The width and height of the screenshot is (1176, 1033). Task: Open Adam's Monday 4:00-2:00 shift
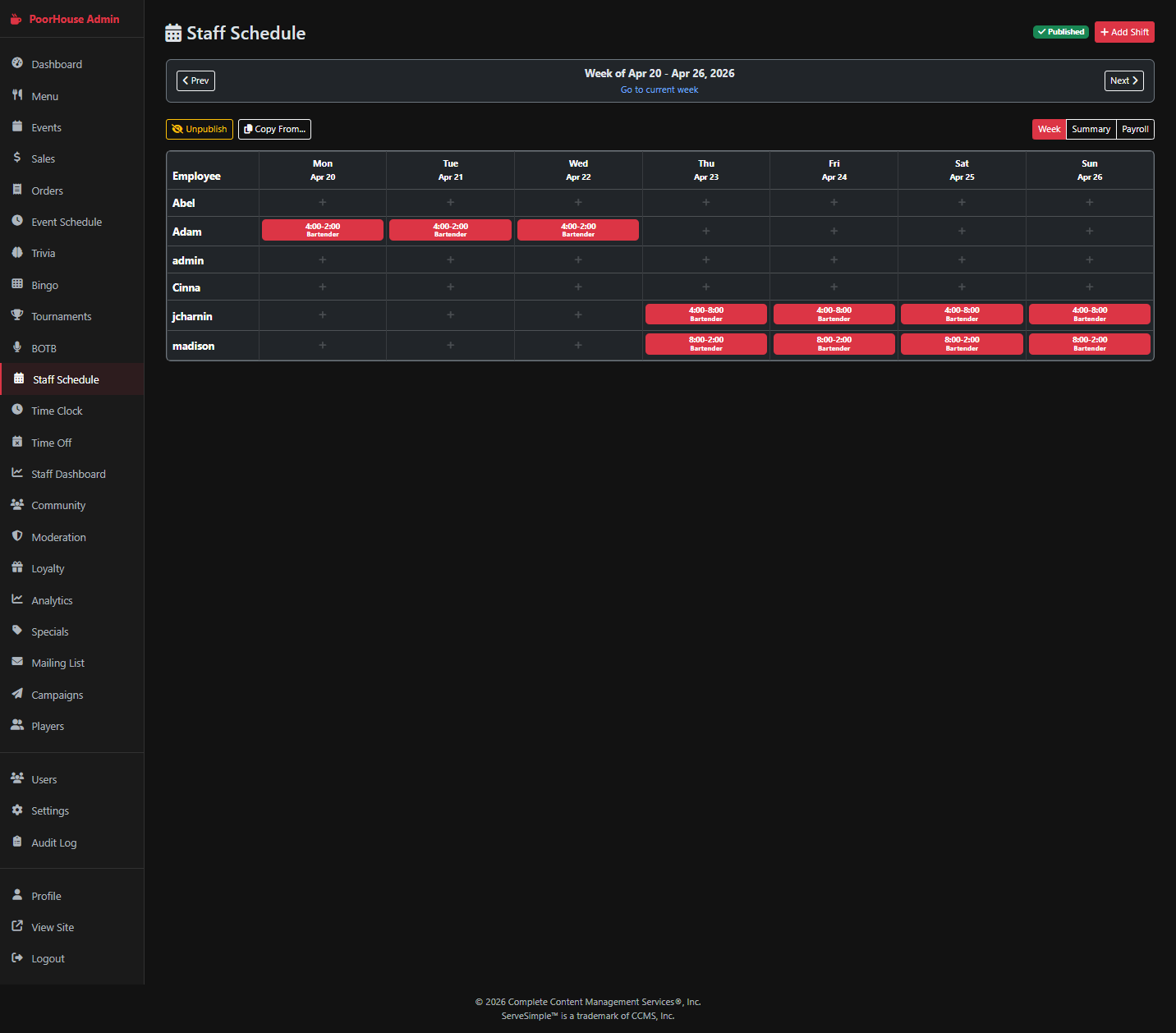tap(323, 230)
